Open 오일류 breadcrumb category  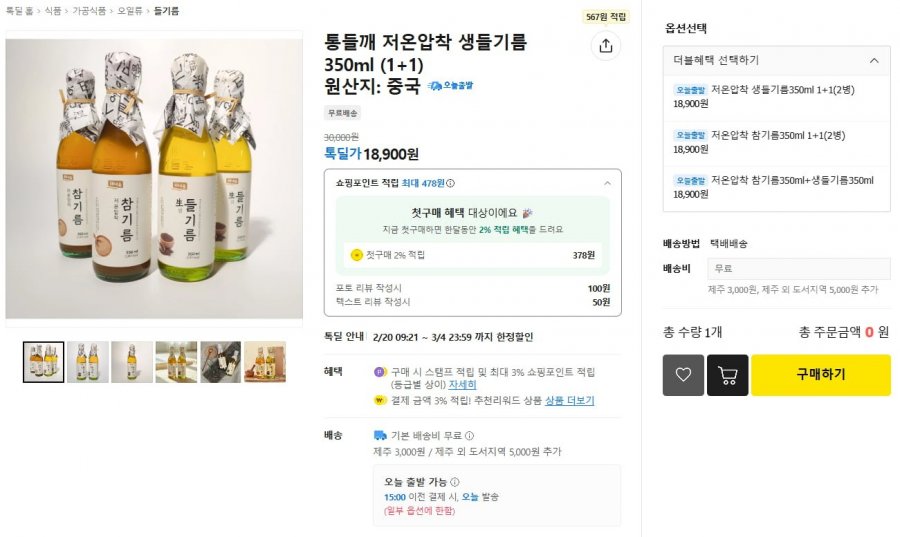[130, 11]
